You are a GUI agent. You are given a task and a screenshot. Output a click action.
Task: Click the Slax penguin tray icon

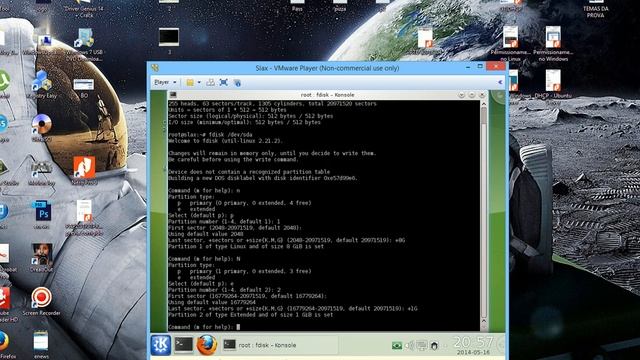(434, 346)
